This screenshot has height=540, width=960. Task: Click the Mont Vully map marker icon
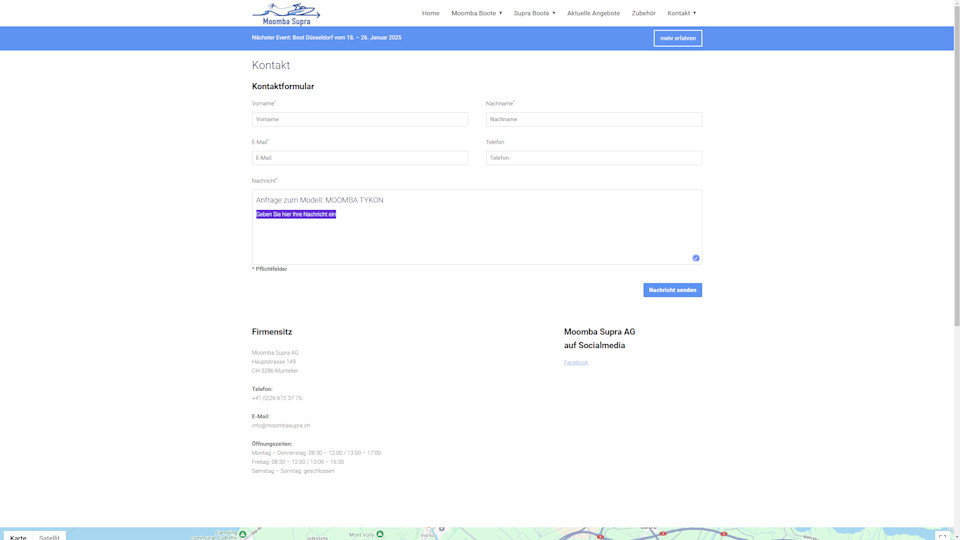pyautogui.click(x=380, y=534)
